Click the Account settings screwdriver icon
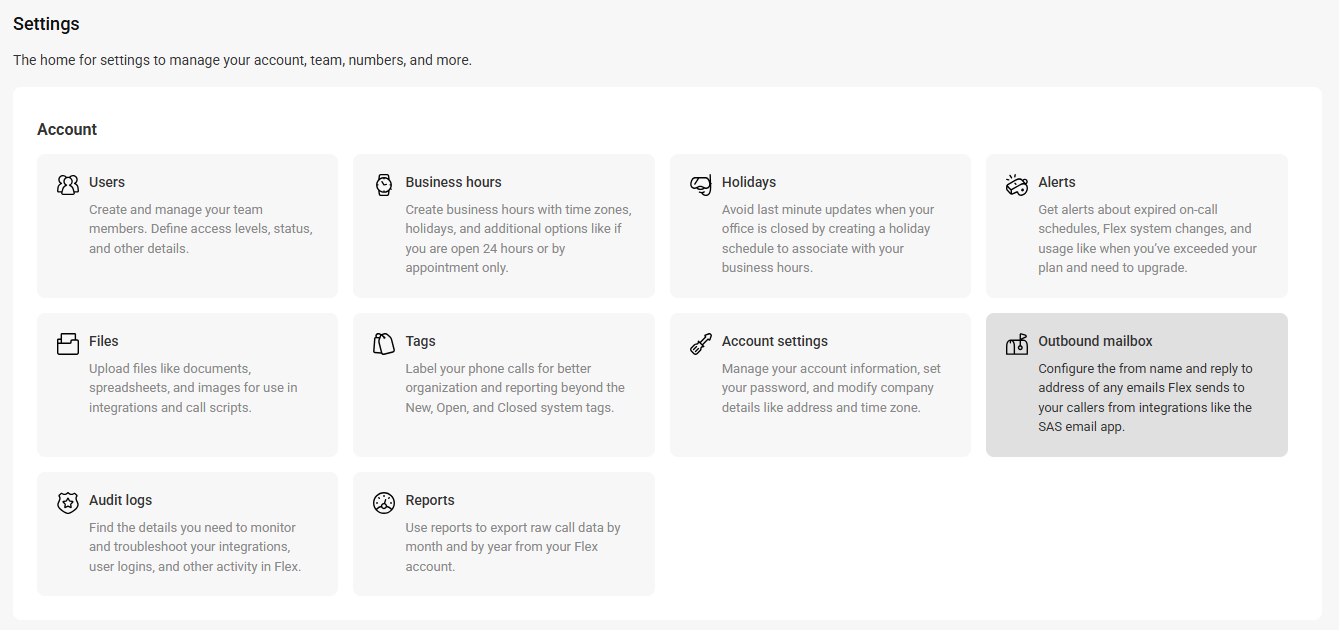 point(701,344)
